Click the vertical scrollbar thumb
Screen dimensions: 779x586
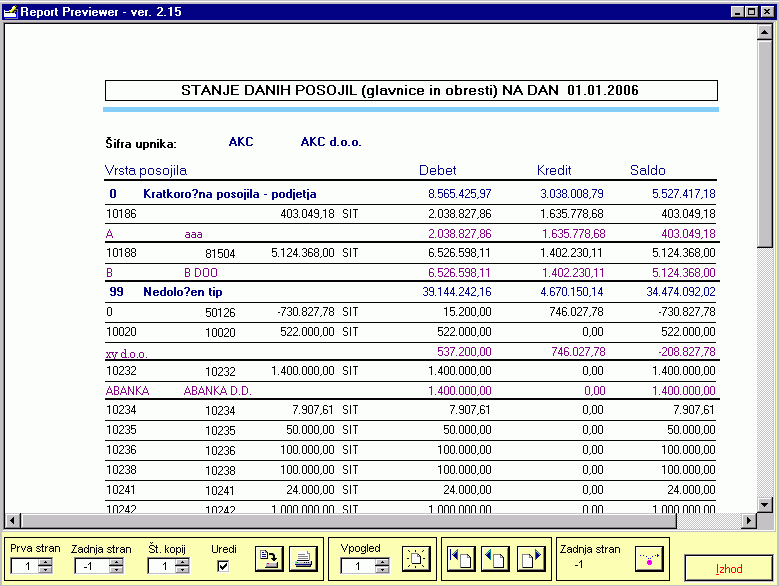pos(764,144)
